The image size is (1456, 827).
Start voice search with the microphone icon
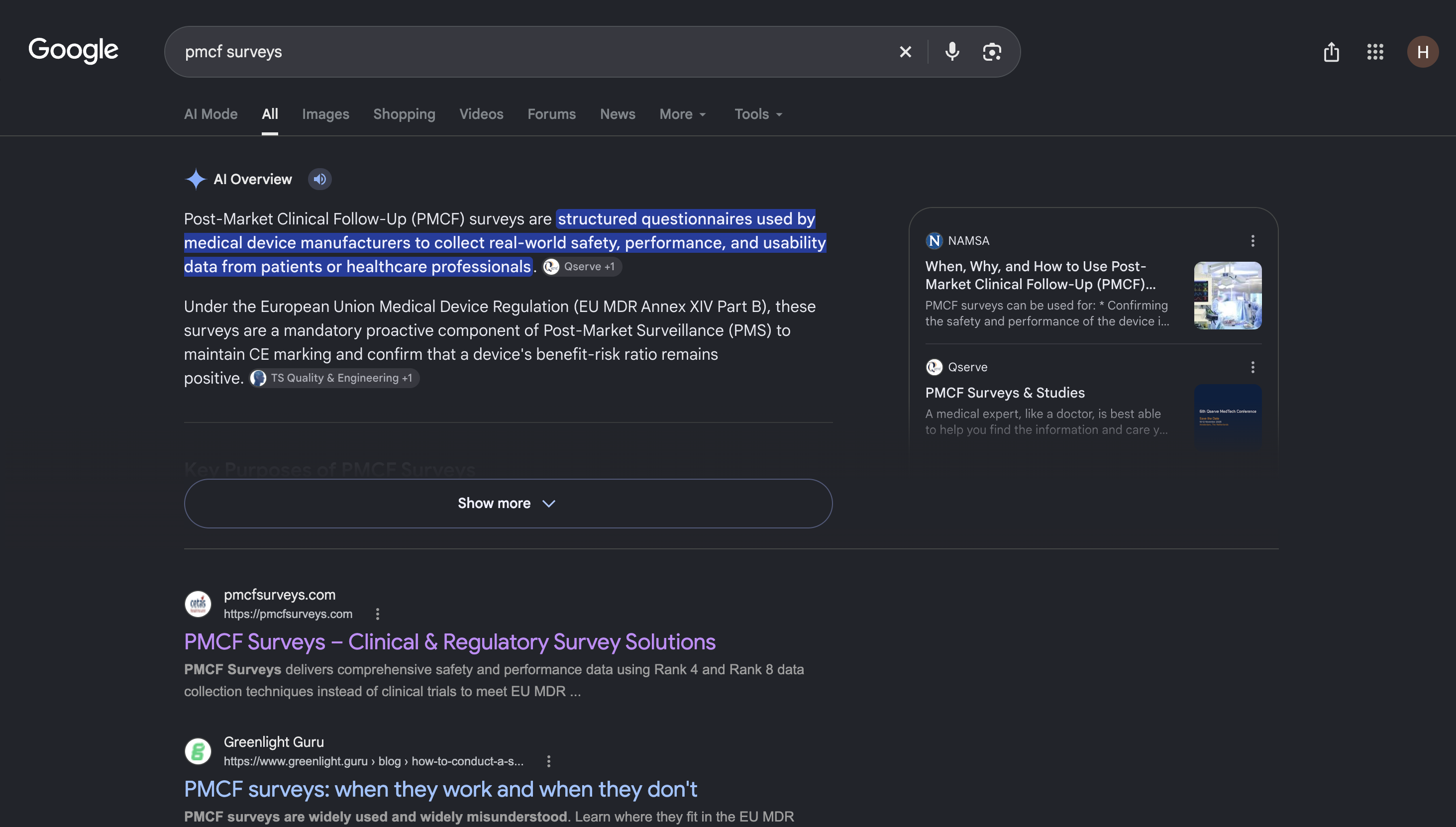pos(952,52)
